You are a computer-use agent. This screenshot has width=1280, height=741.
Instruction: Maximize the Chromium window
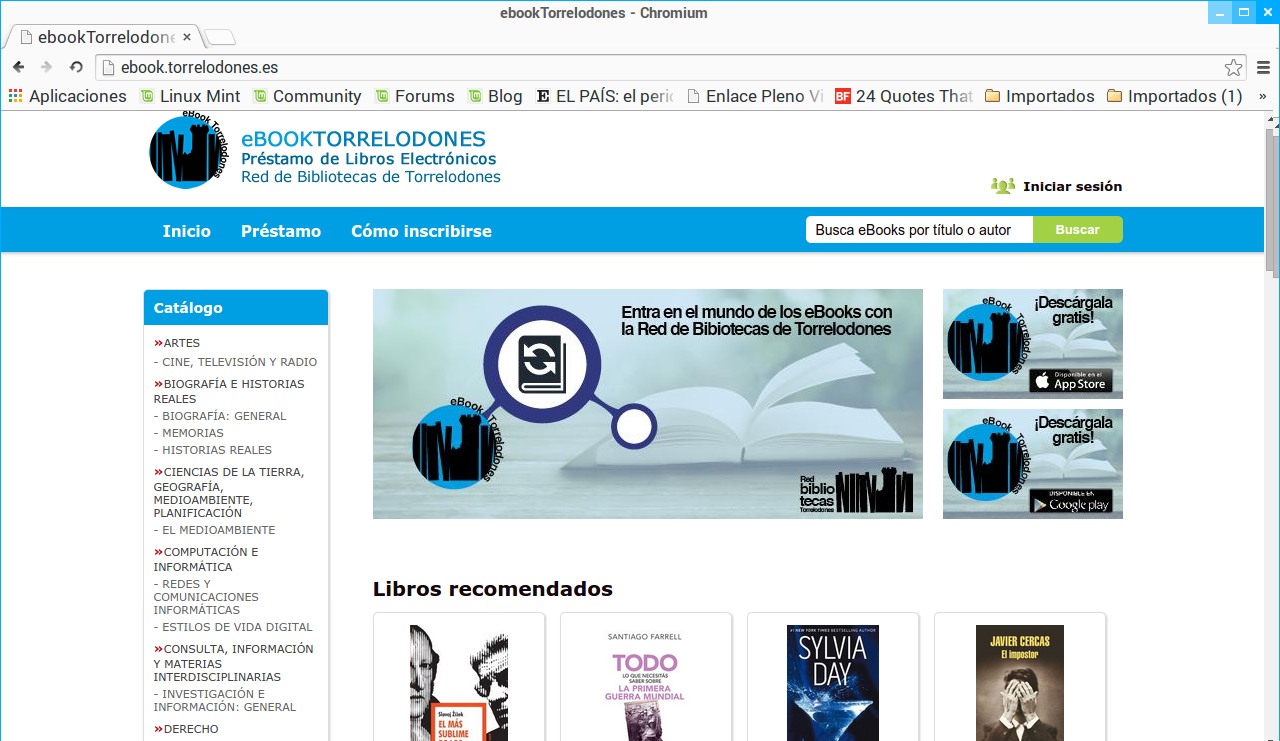tap(1244, 12)
